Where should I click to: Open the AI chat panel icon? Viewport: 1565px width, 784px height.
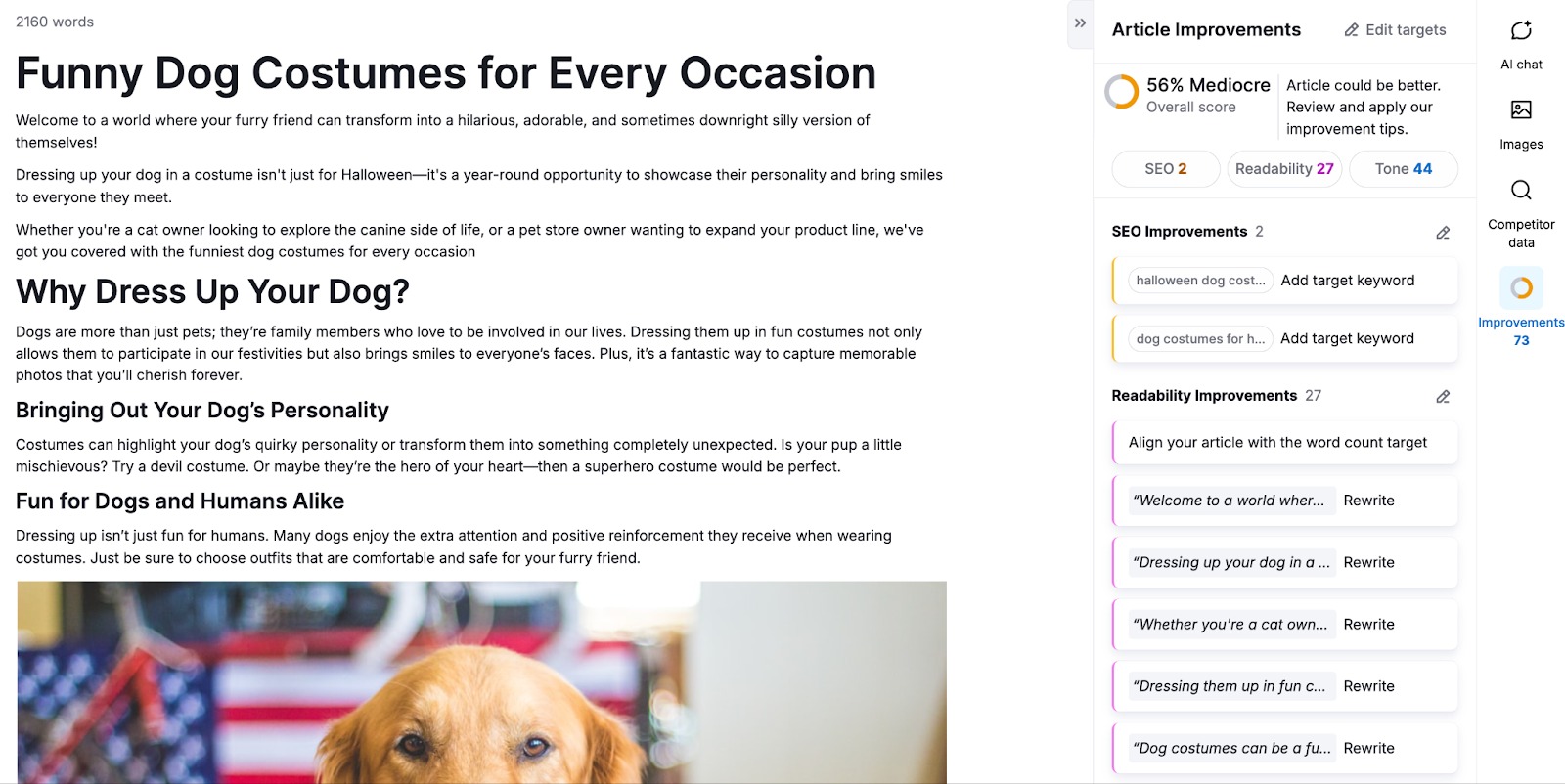(1521, 31)
